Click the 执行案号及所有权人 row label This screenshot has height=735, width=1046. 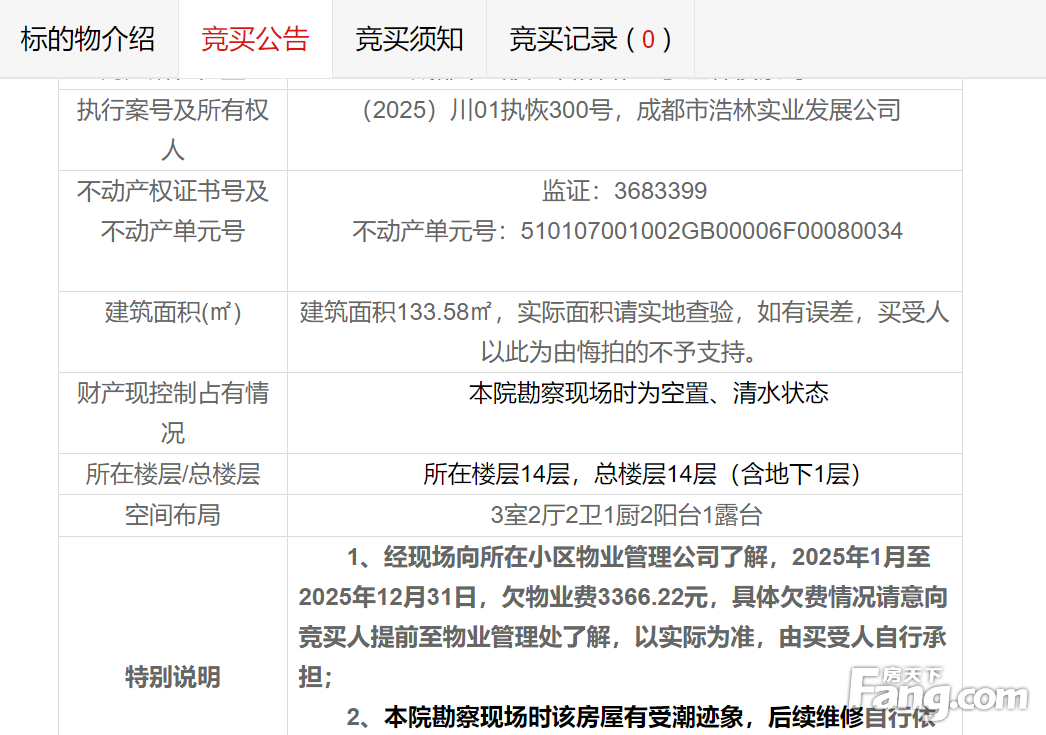pos(173,130)
